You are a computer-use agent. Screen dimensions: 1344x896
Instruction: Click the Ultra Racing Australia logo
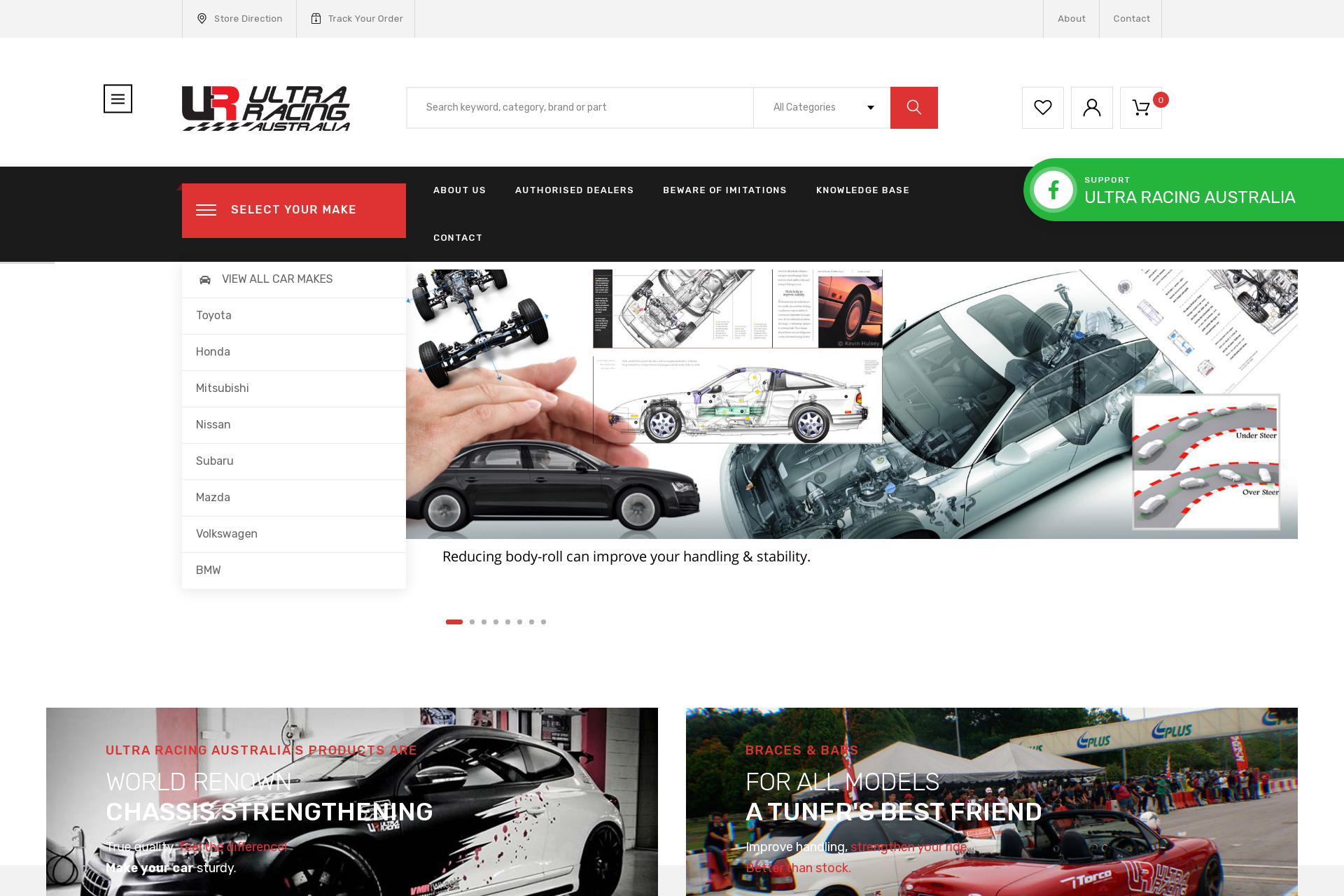[266, 108]
